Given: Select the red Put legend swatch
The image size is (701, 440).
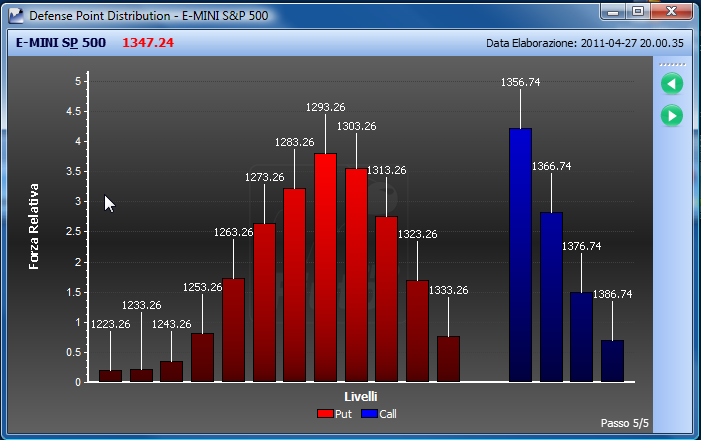Looking at the screenshot, I should pyautogui.click(x=325, y=414).
